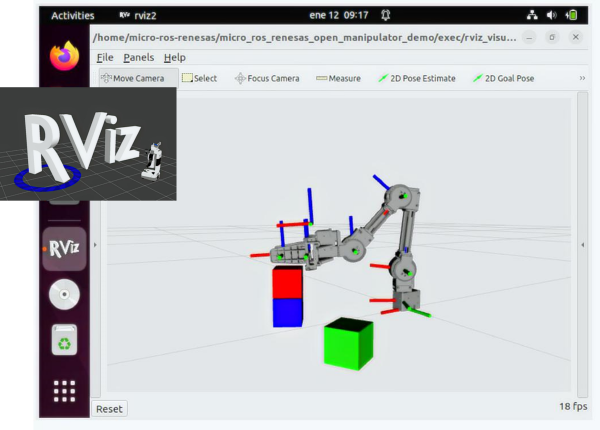Click the Reset button
This screenshot has height=430, width=600.
pyautogui.click(x=109, y=409)
